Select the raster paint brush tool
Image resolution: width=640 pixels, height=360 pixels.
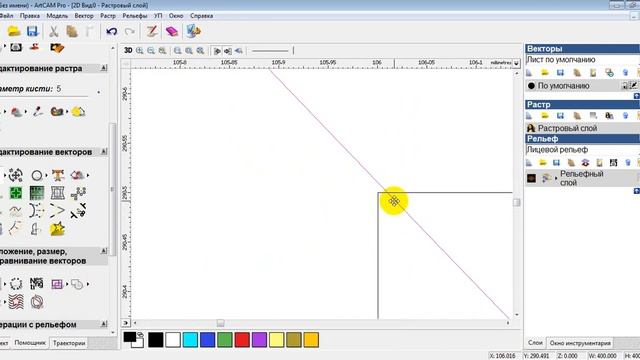[x=16, y=111]
